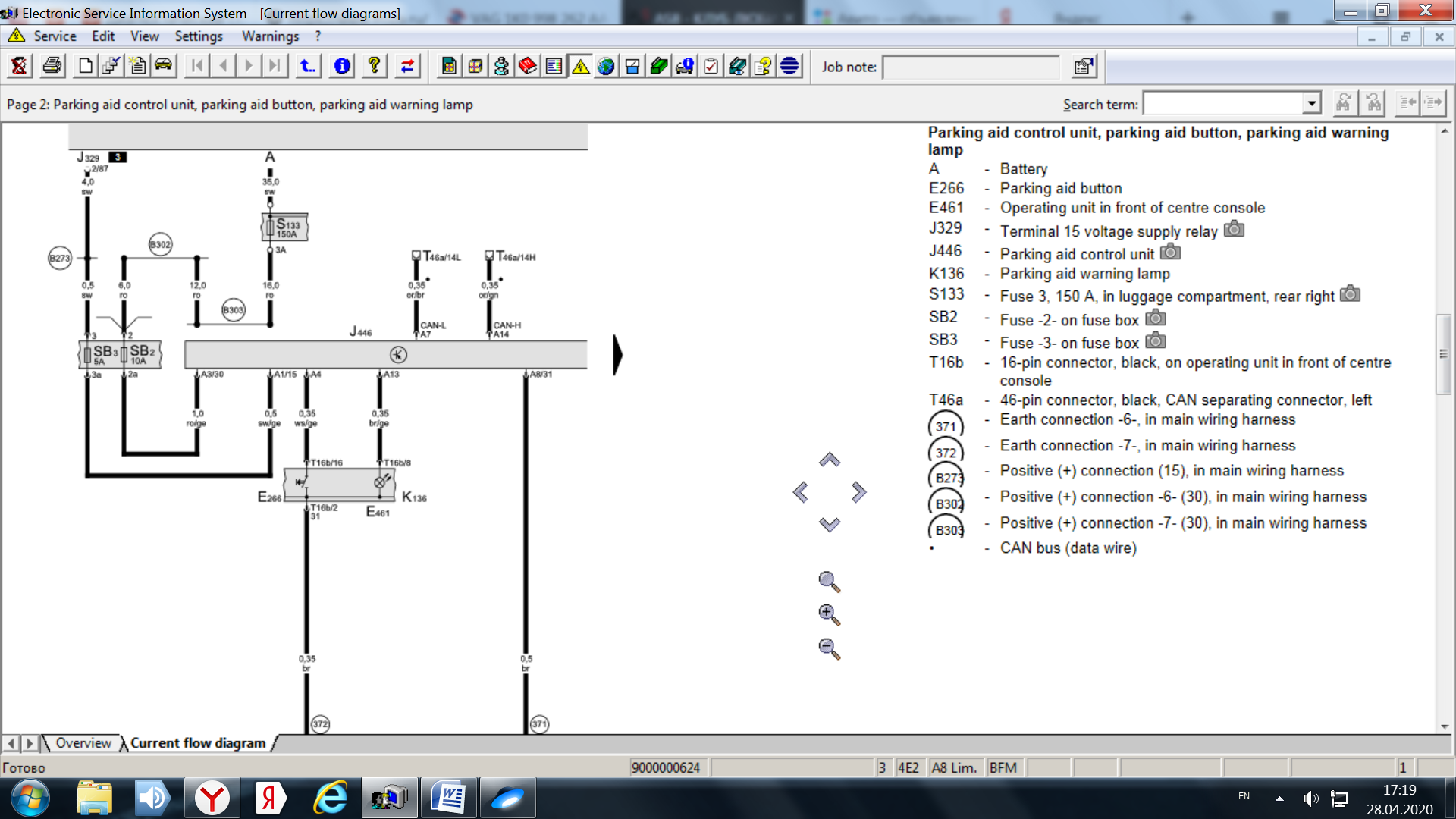Click the S133 fuse symbol in diagram
This screenshot has height=819, width=1456.
[x=285, y=227]
